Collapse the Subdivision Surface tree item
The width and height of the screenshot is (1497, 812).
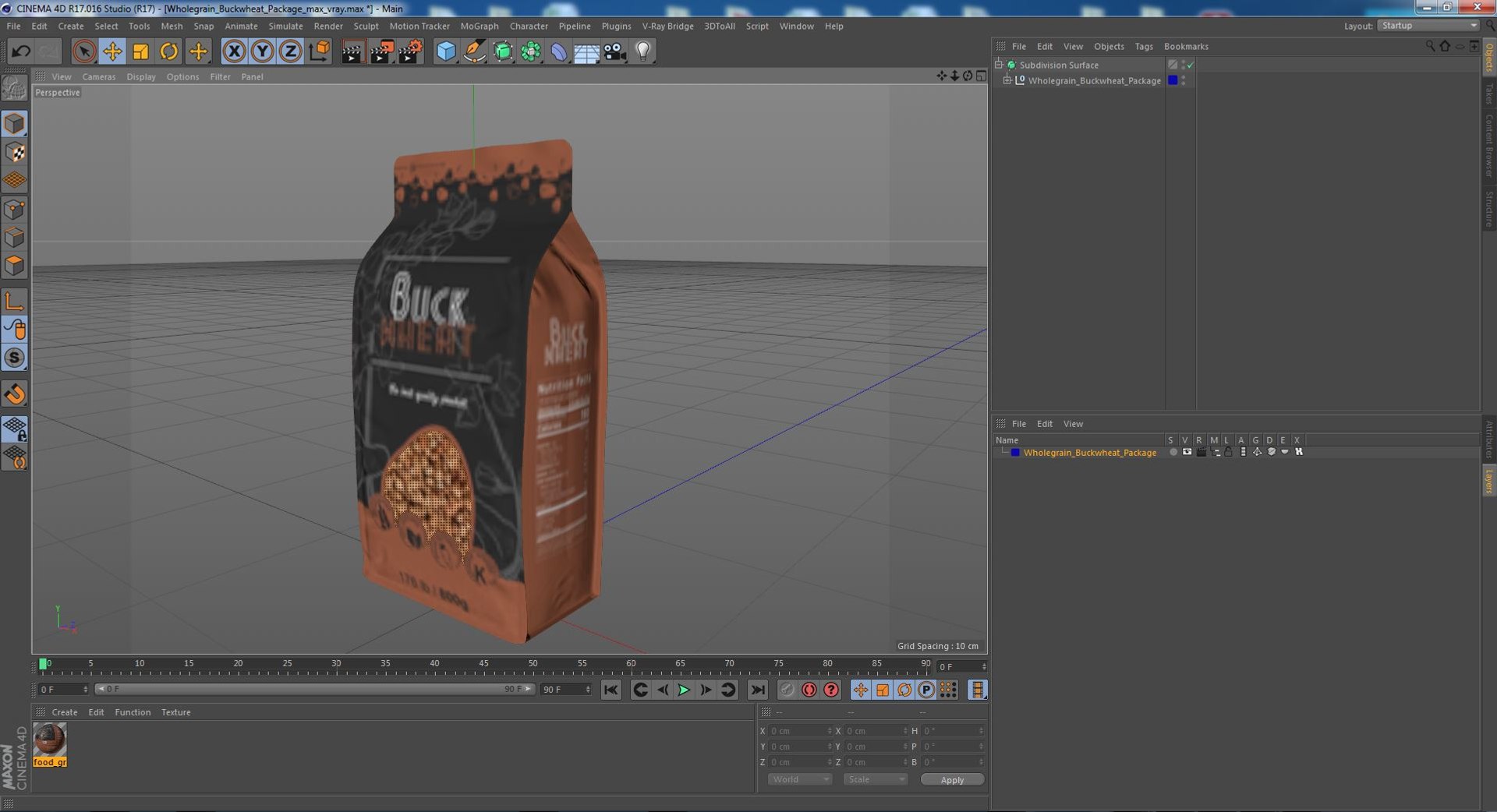999,65
